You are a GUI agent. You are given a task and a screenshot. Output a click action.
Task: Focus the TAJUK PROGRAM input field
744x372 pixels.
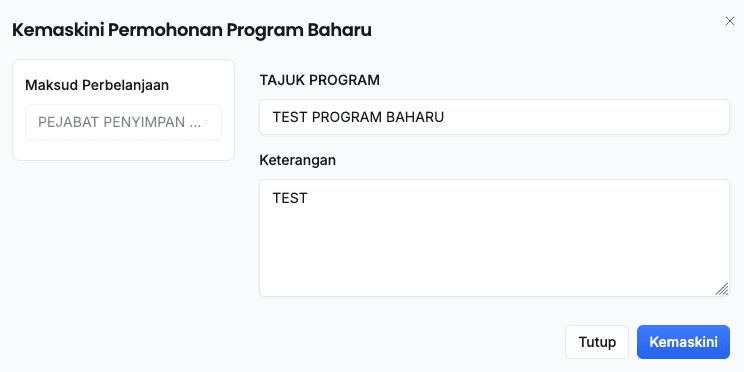(494, 117)
